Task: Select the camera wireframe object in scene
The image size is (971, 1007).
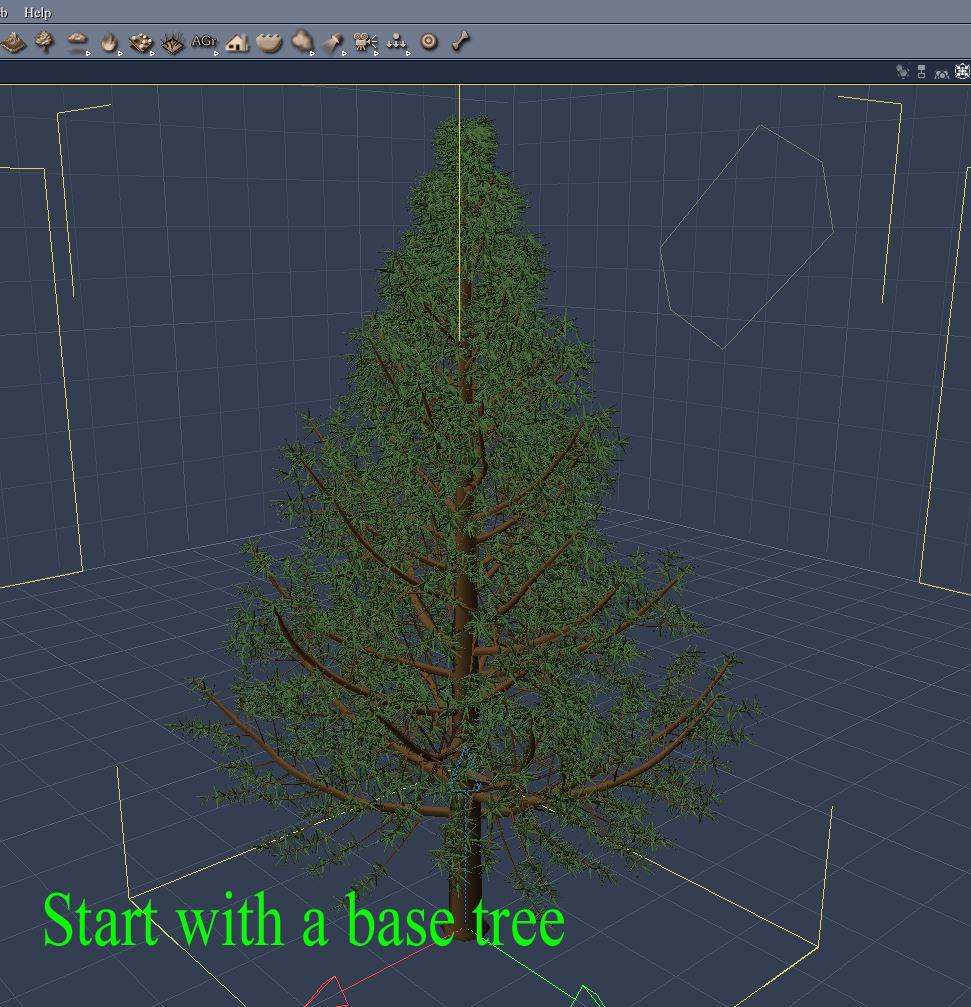Action: (747, 238)
